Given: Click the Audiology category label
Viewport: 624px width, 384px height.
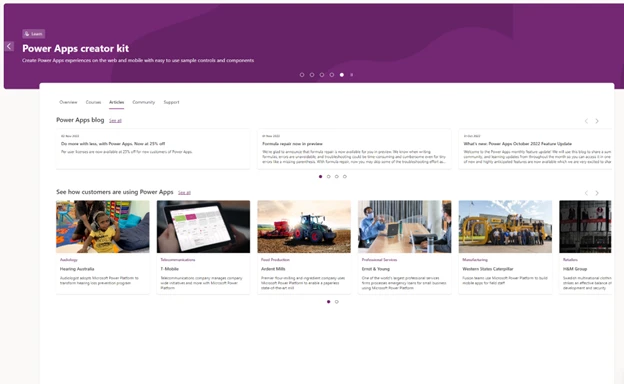Looking at the screenshot, I should [x=68, y=260].
